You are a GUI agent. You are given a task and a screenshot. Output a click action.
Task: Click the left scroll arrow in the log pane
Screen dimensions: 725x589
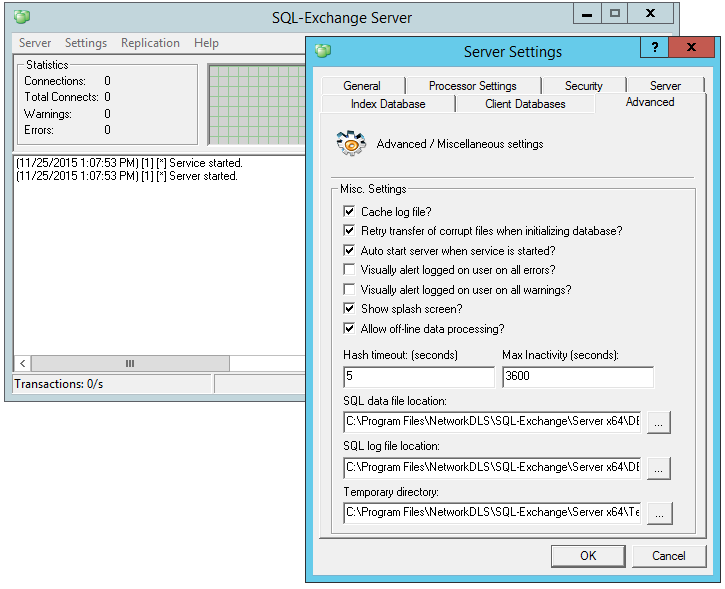coord(23,363)
